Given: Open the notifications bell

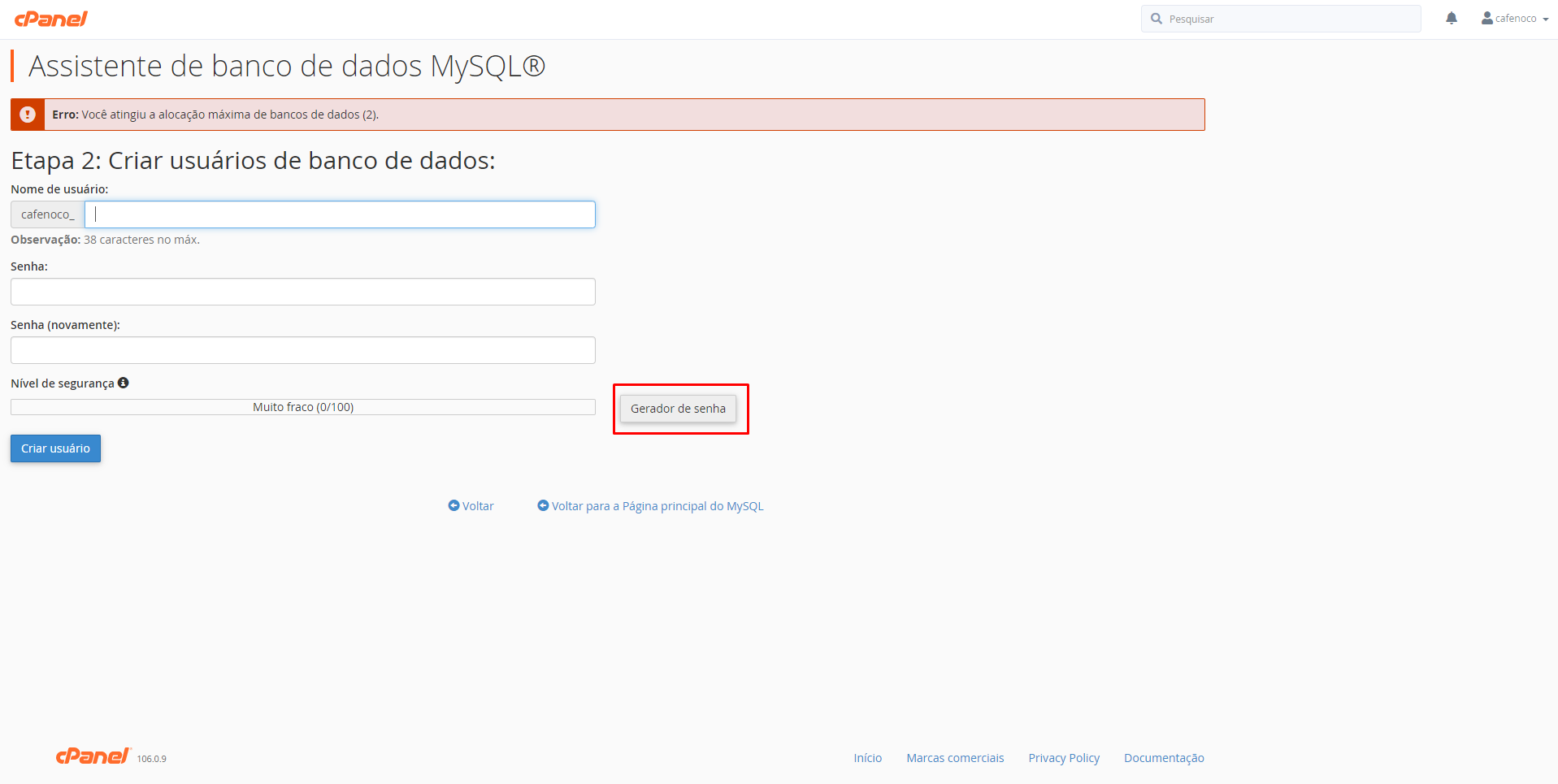Looking at the screenshot, I should click(1452, 18).
